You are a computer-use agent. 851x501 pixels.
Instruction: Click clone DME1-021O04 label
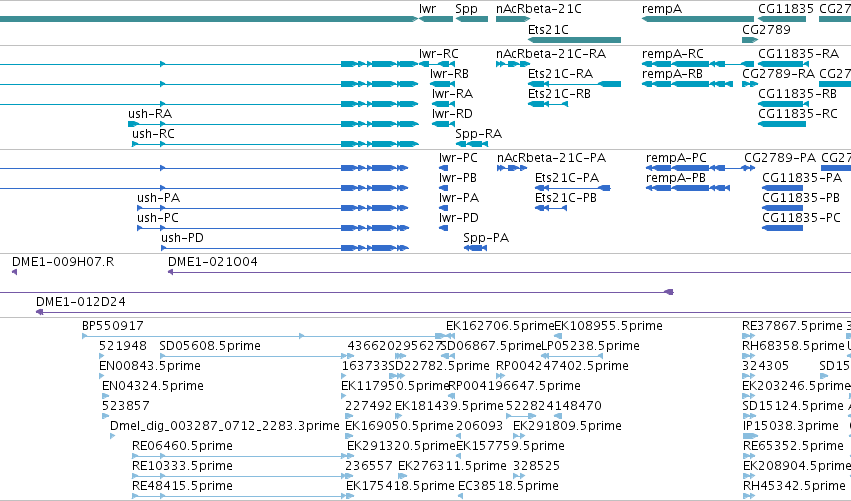pos(213,262)
